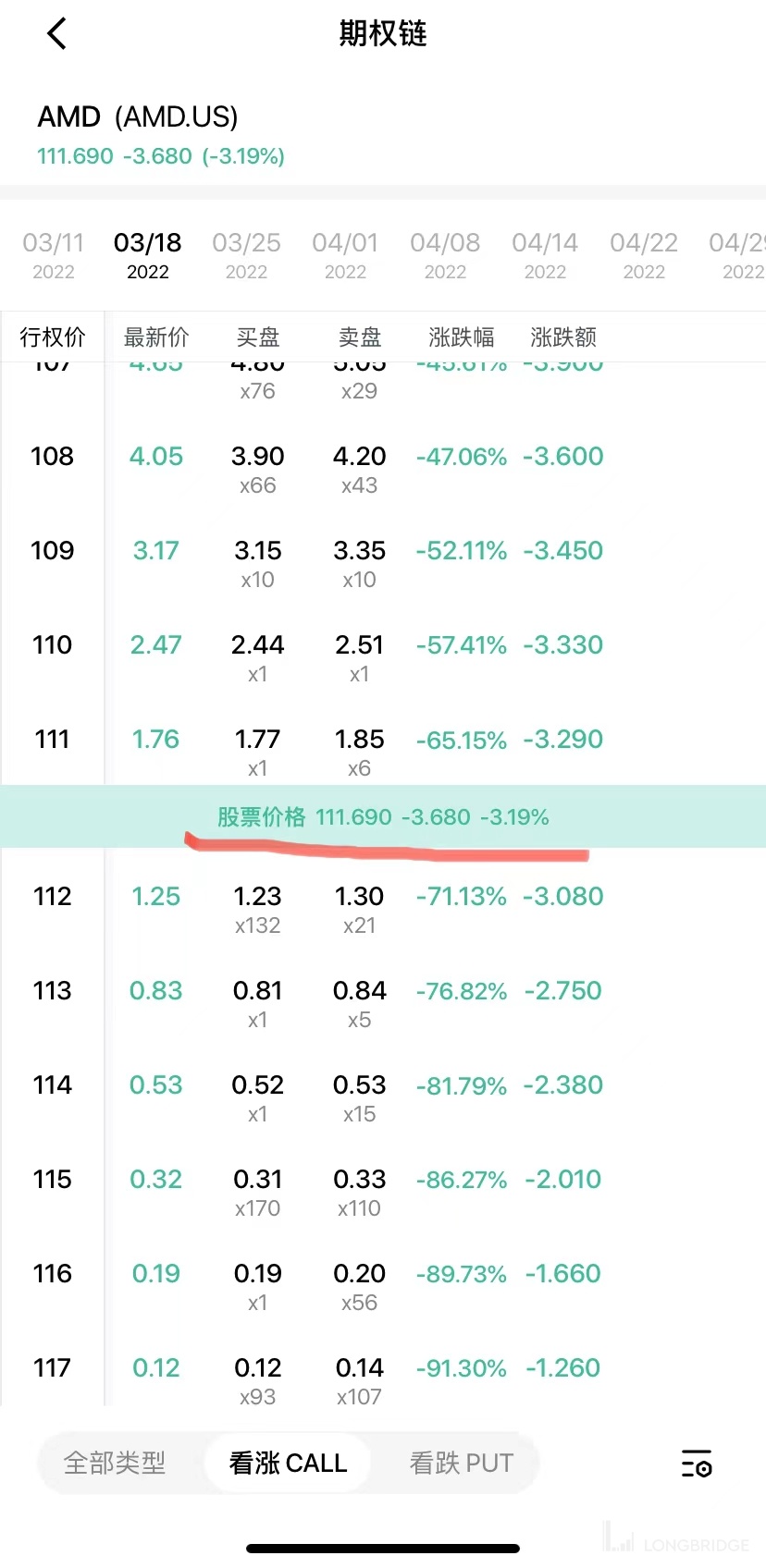Image resolution: width=766 pixels, height=1568 pixels.
Task: Switch to 看跌 PUT options
Action: [461, 1463]
